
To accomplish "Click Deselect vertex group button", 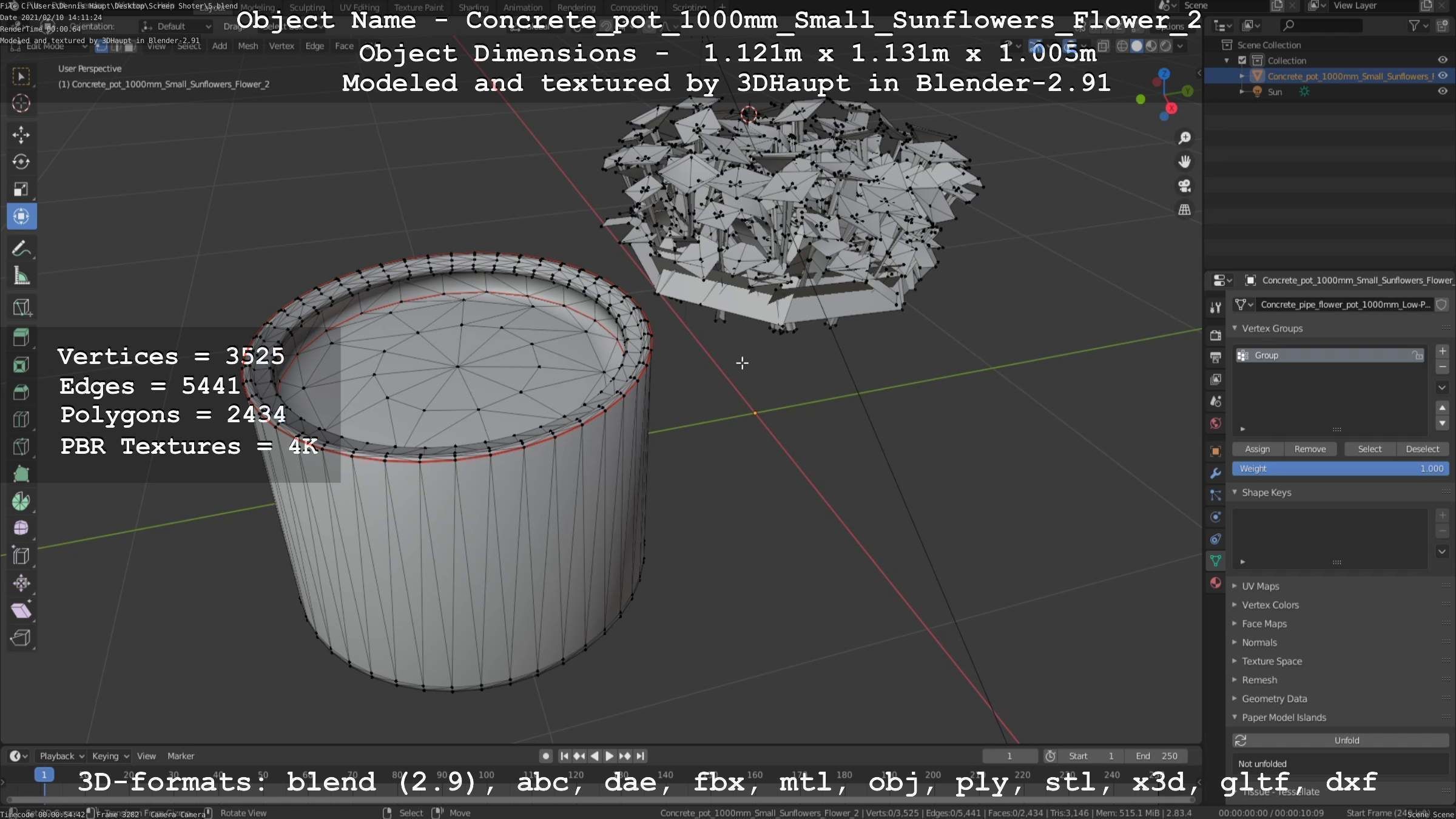I will coord(1422,449).
